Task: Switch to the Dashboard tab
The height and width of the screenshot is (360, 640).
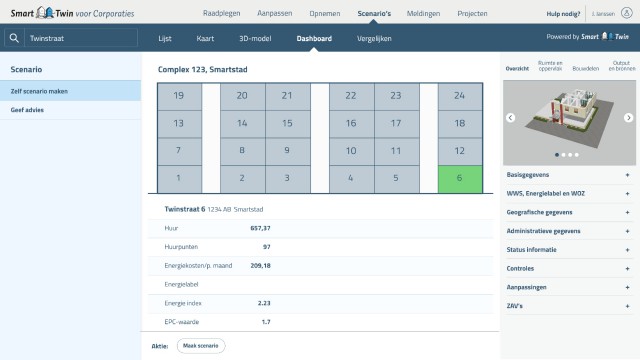Action: pyautogui.click(x=314, y=38)
